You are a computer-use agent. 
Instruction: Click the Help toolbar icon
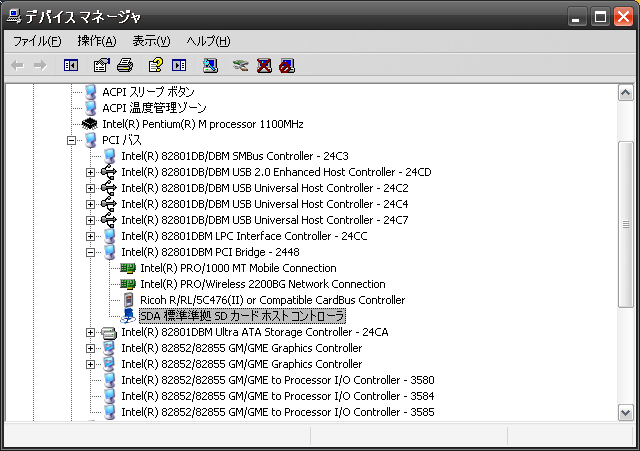[155, 66]
